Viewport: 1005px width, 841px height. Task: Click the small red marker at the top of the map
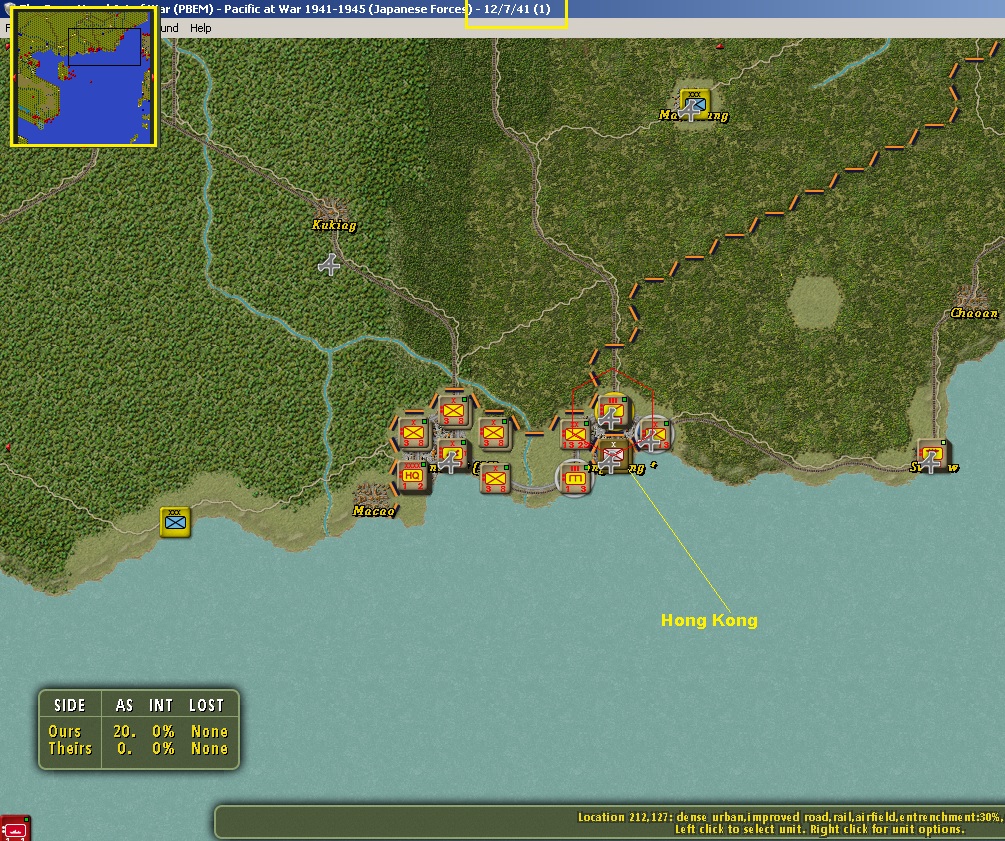(x=720, y=46)
